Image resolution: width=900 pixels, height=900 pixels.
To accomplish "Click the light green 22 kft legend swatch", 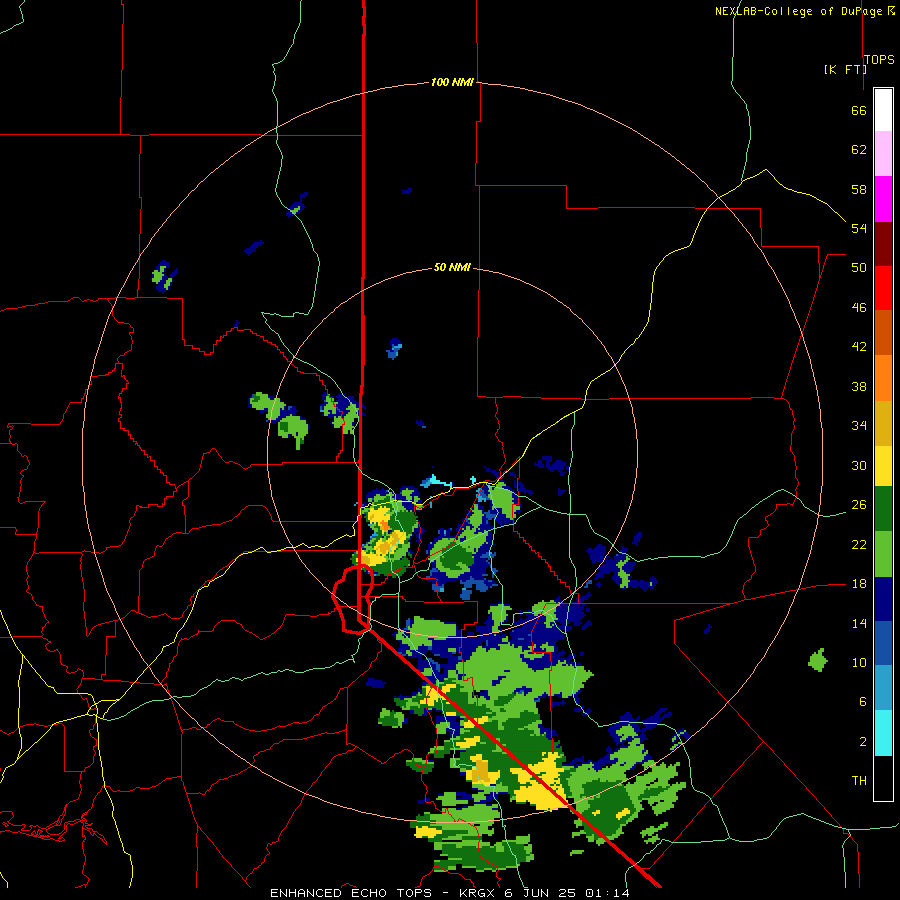I will (x=883, y=554).
